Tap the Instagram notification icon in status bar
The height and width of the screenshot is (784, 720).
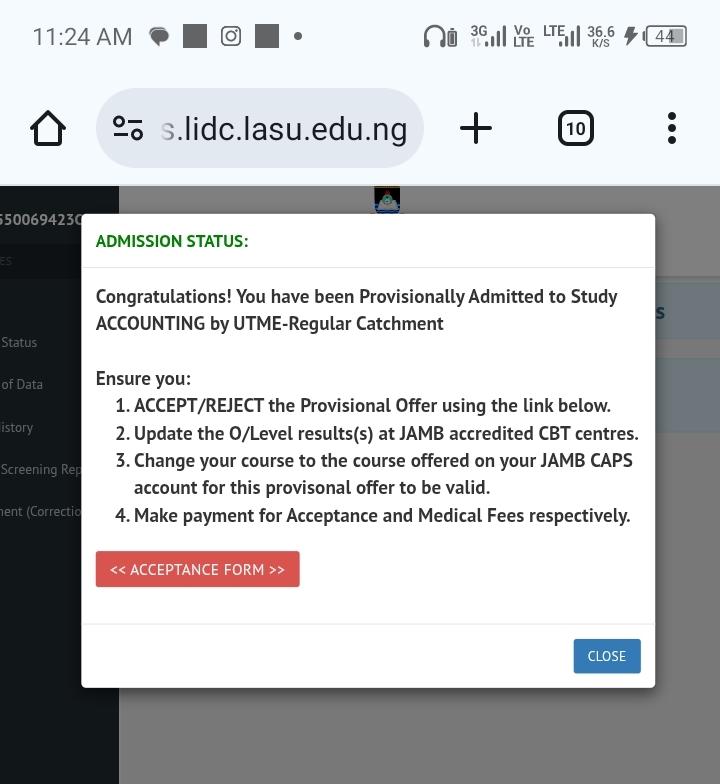pos(231,37)
